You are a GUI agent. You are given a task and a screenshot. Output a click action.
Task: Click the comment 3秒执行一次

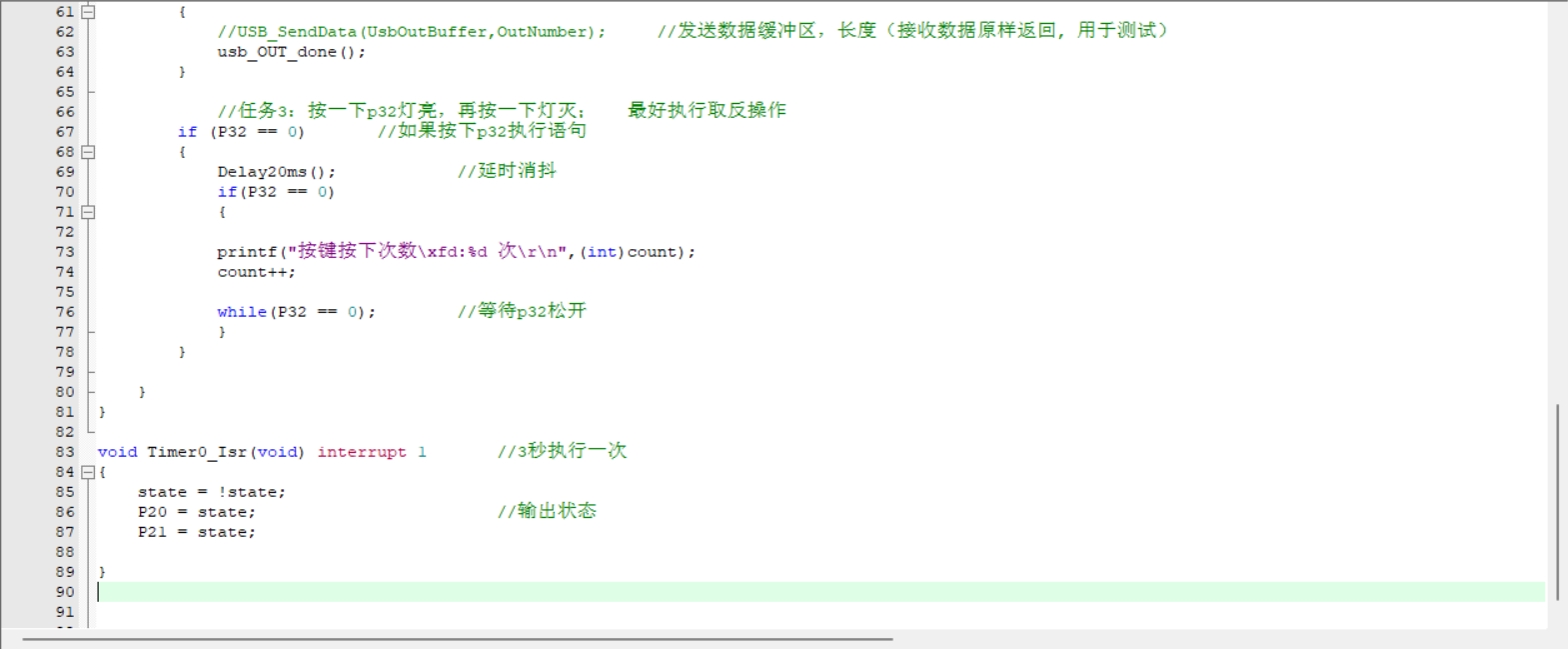point(562,451)
